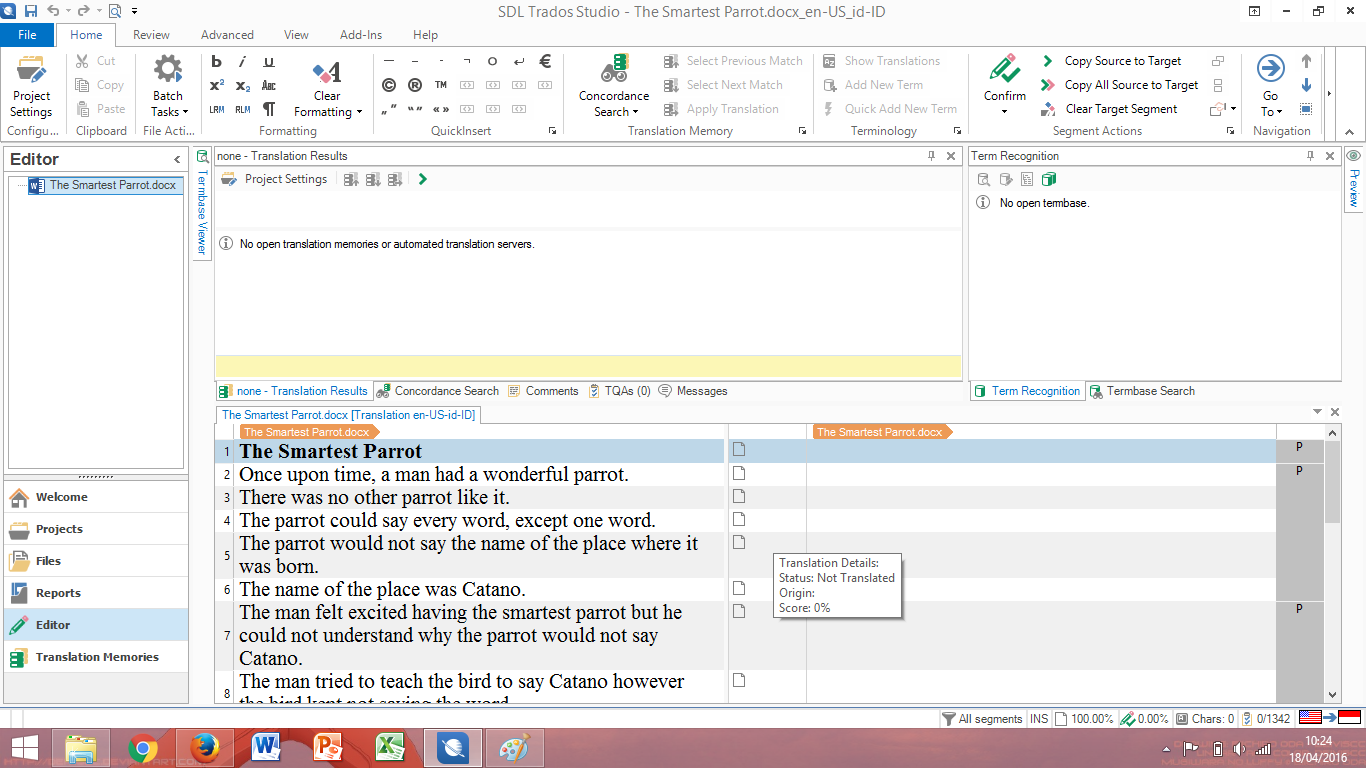Screen dimensions: 1366x768
Task: Click Copy All Source to Target
Action: point(1119,85)
